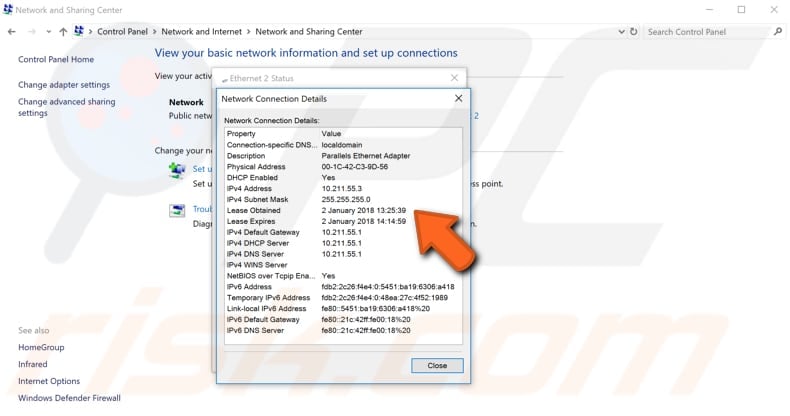Close the Ethernet 2 Status window
Viewport: 790px width, 416px height.
point(454,78)
